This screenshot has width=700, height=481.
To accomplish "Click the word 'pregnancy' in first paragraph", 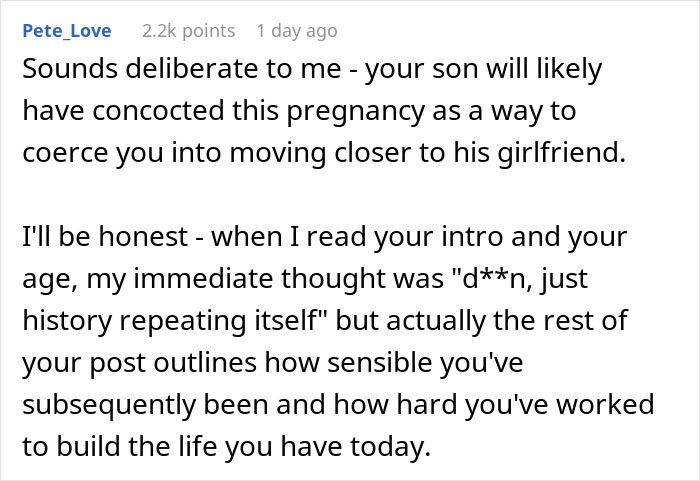I will pyautogui.click(x=356, y=112).
